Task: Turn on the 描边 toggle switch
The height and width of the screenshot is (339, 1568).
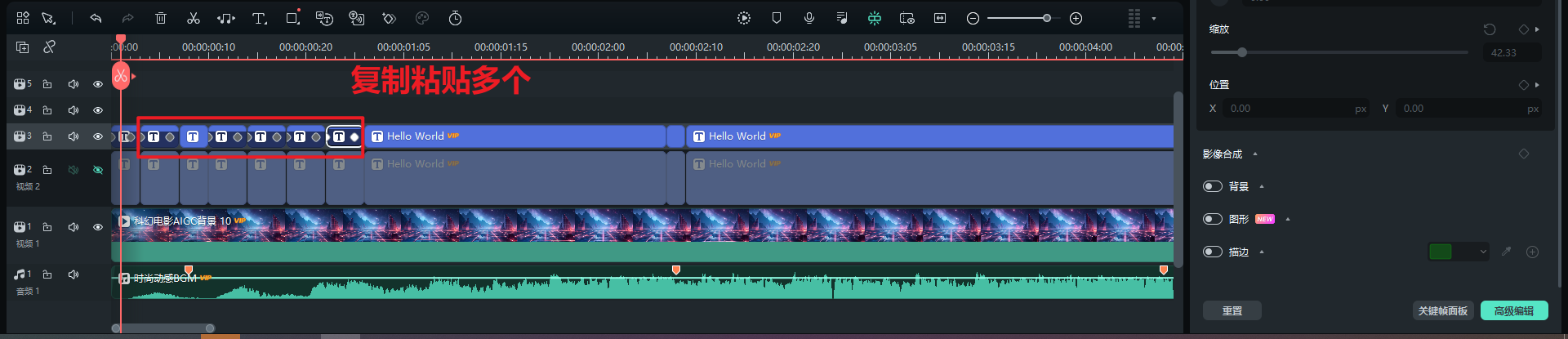Action: [x=1212, y=252]
